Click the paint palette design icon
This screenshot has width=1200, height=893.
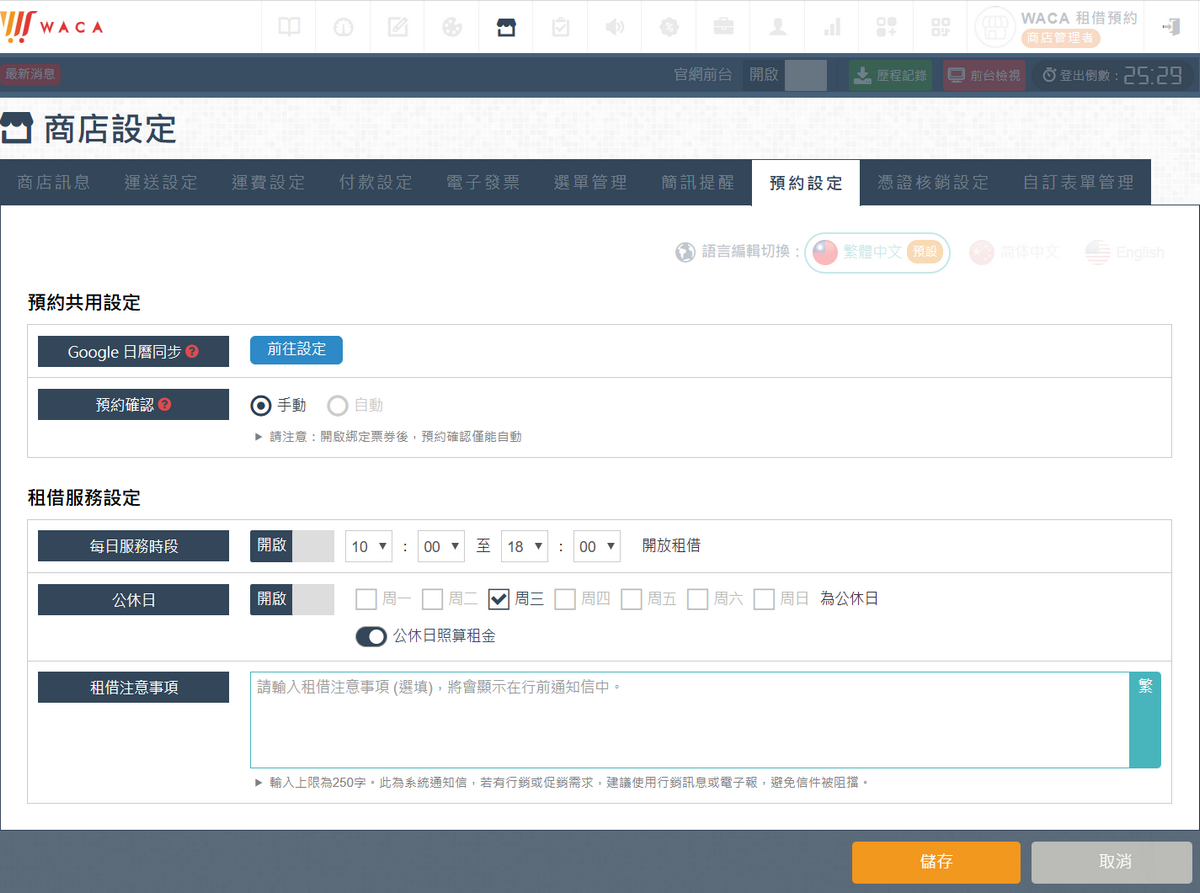pos(452,27)
